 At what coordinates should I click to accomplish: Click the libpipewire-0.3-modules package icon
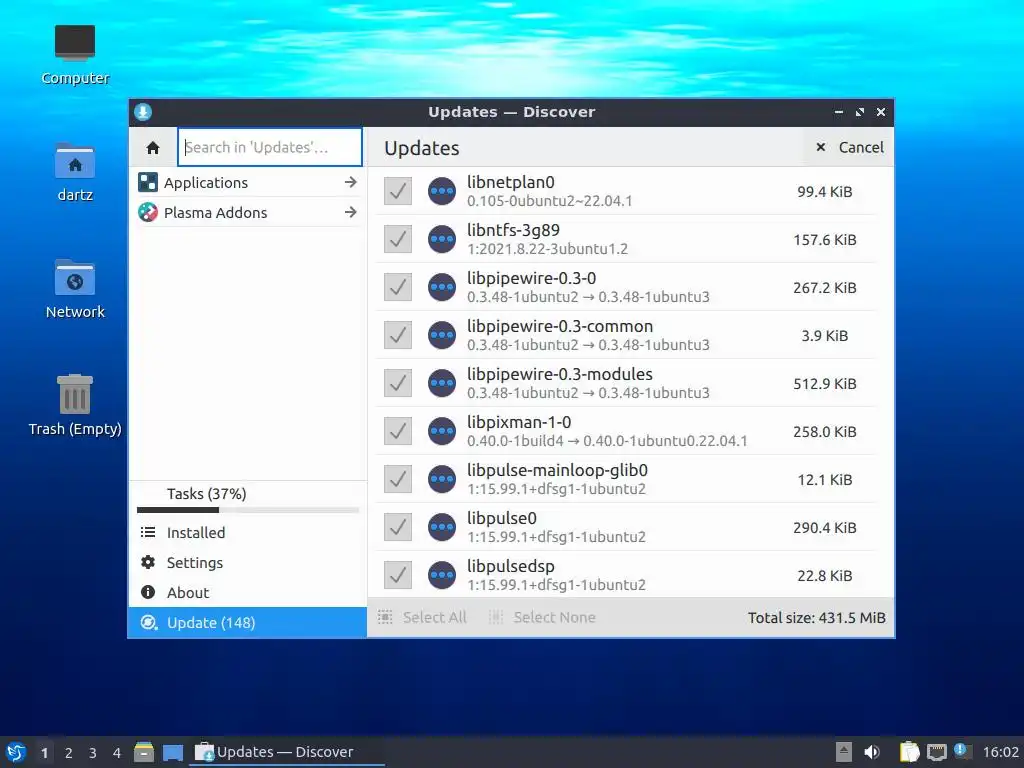pyautogui.click(x=442, y=383)
